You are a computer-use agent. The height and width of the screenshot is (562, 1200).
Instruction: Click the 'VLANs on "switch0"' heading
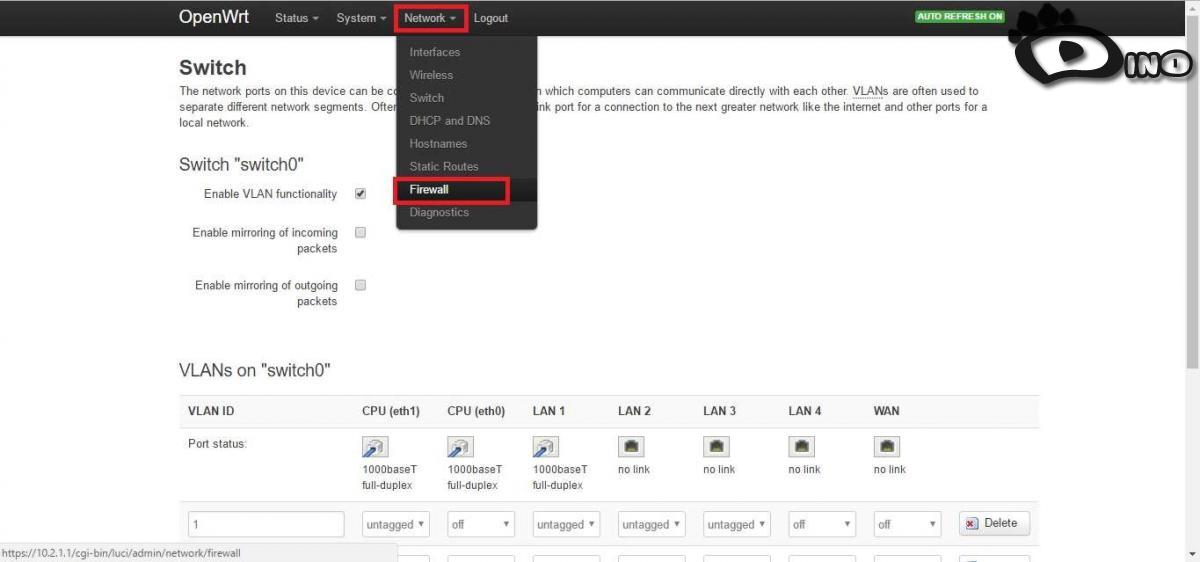[255, 371]
